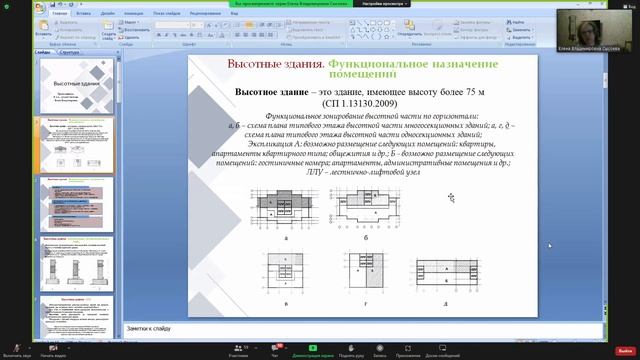Screen dimensions: 640x360
Task: Switch to Структура pane tab
Action: pyautogui.click(x=69, y=52)
